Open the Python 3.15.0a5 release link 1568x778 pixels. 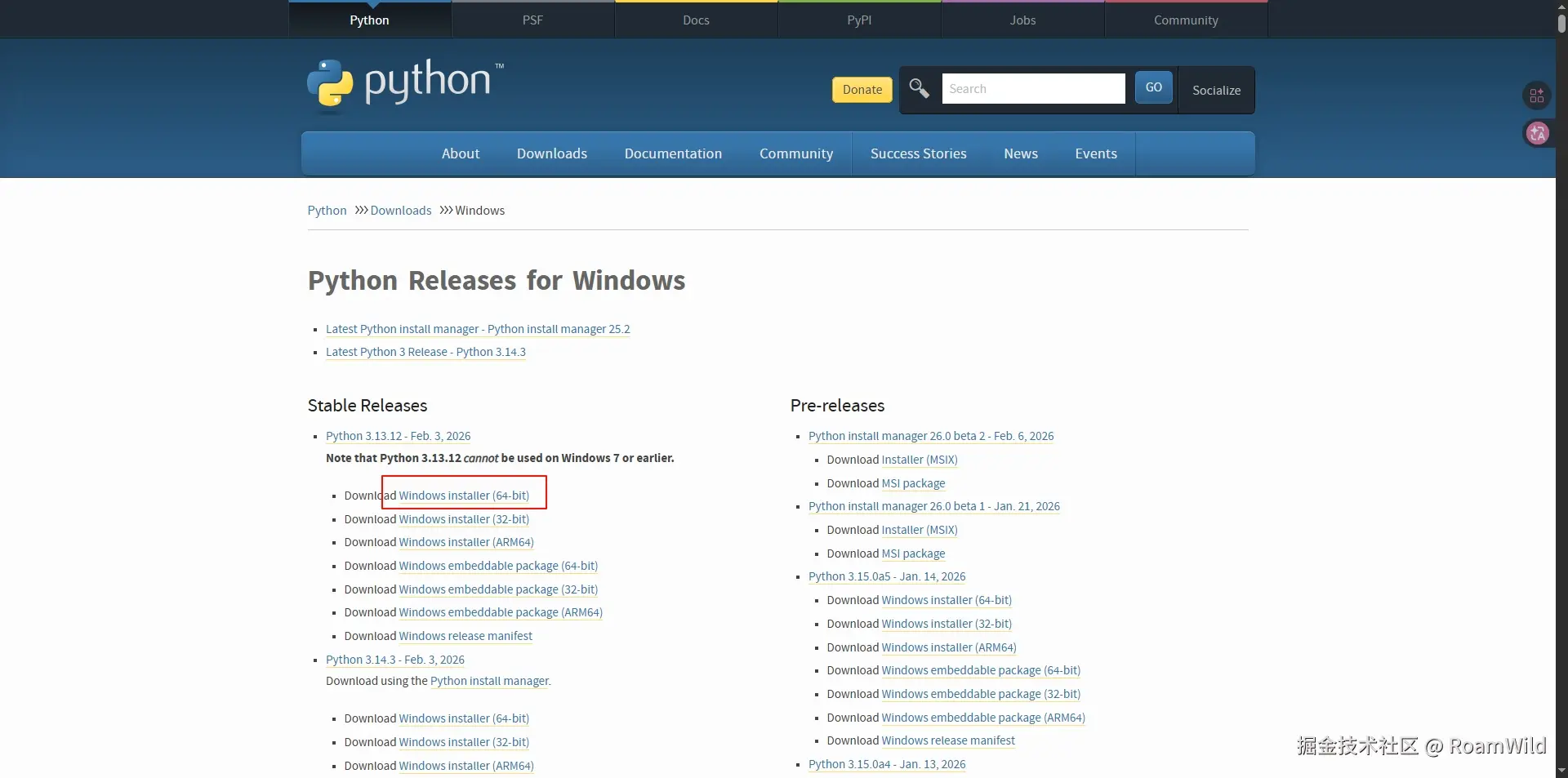coord(887,576)
